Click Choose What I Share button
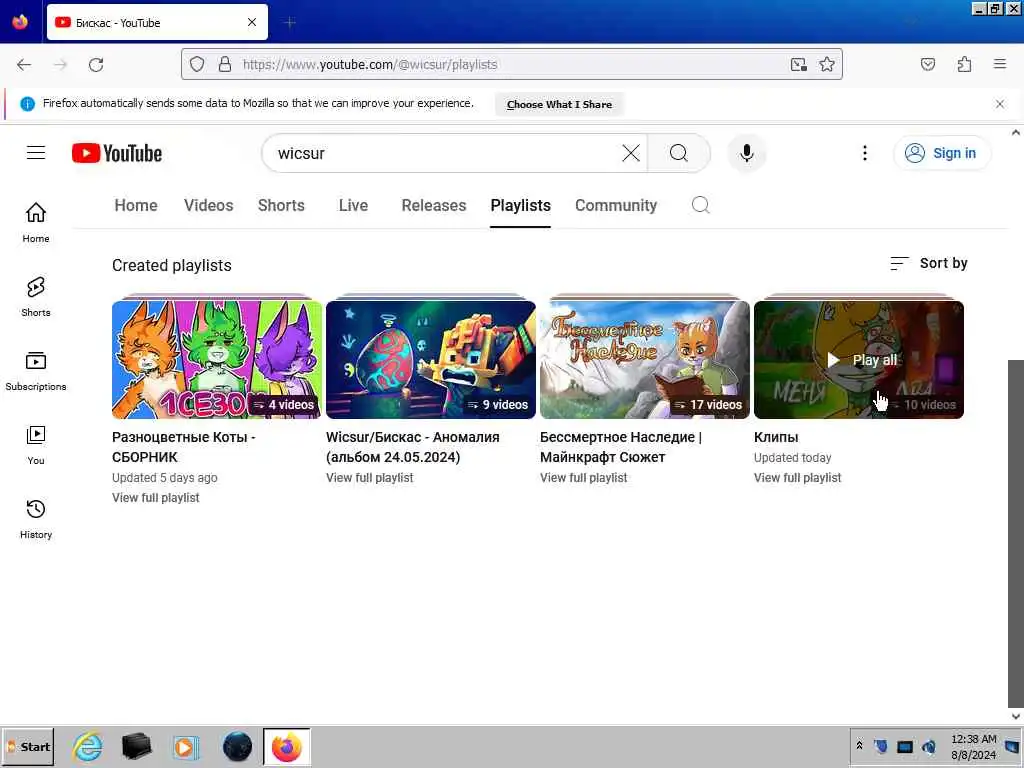The image size is (1024, 768). tap(559, 104)
